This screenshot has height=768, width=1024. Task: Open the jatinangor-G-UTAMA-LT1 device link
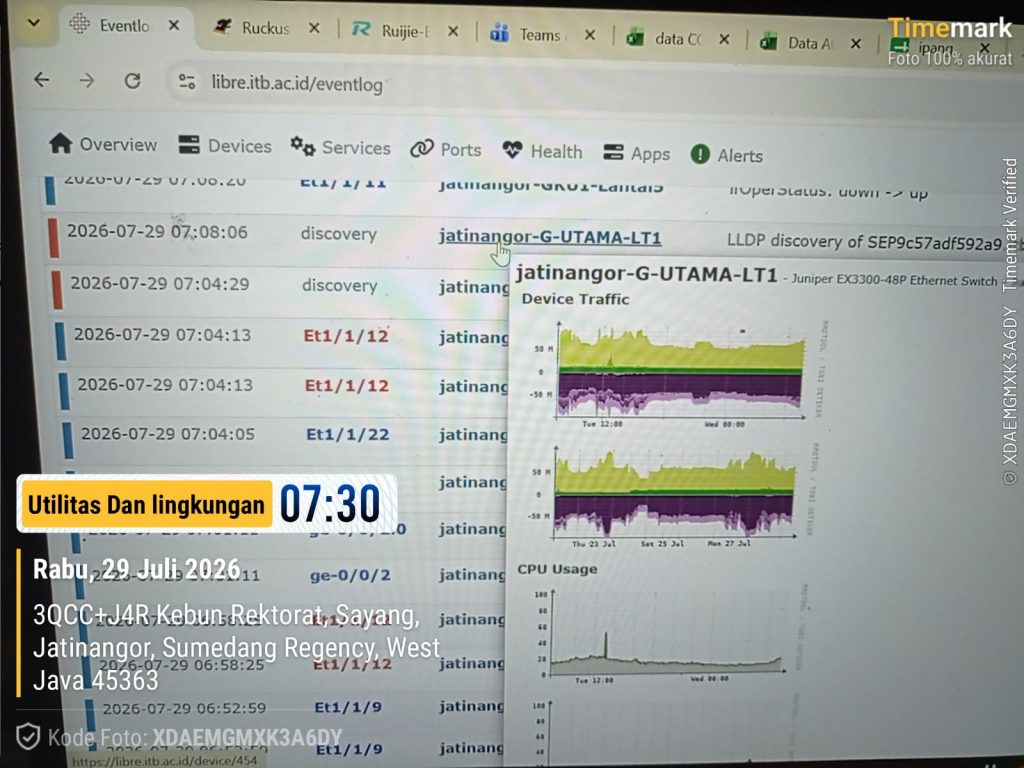click(550, 236)
